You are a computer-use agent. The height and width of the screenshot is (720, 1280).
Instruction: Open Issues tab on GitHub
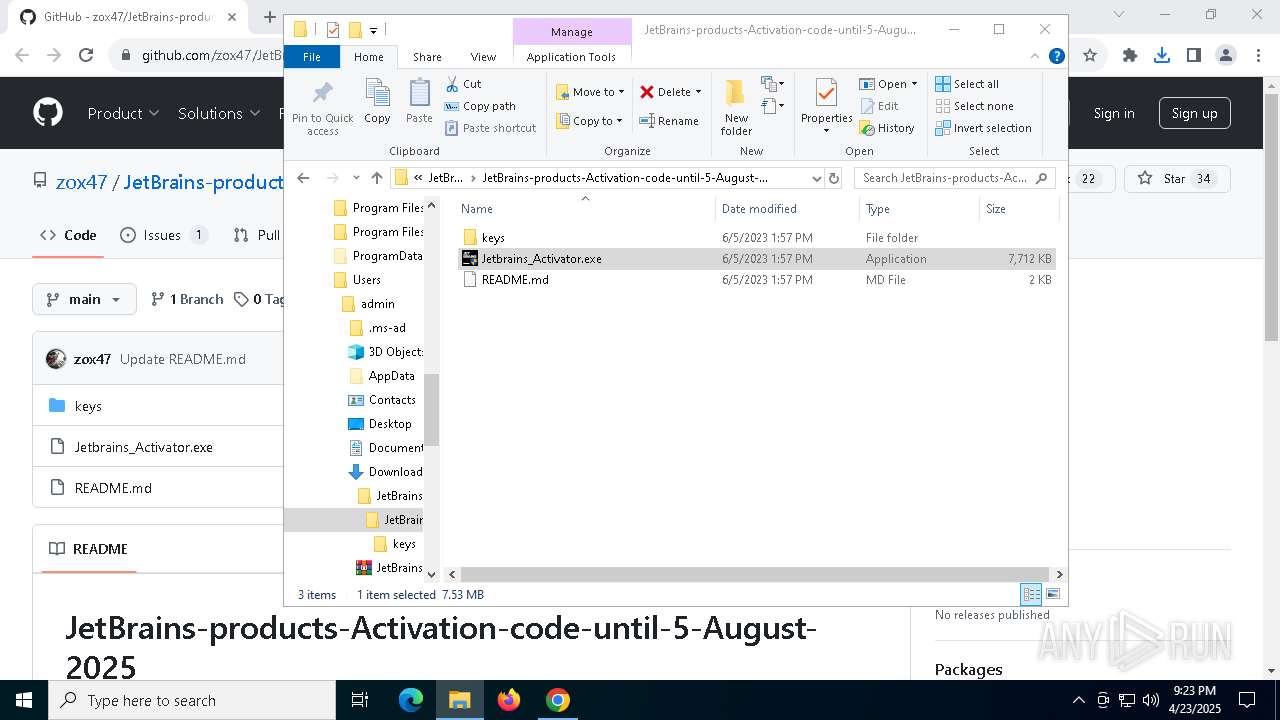tap(163, 235)
